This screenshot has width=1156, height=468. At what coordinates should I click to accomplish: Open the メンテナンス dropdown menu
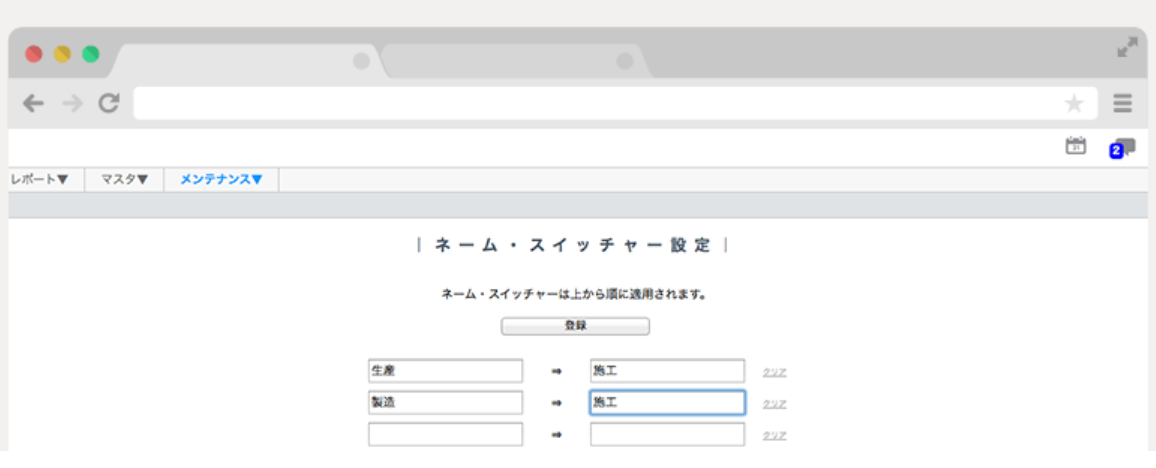coord(221,179)
